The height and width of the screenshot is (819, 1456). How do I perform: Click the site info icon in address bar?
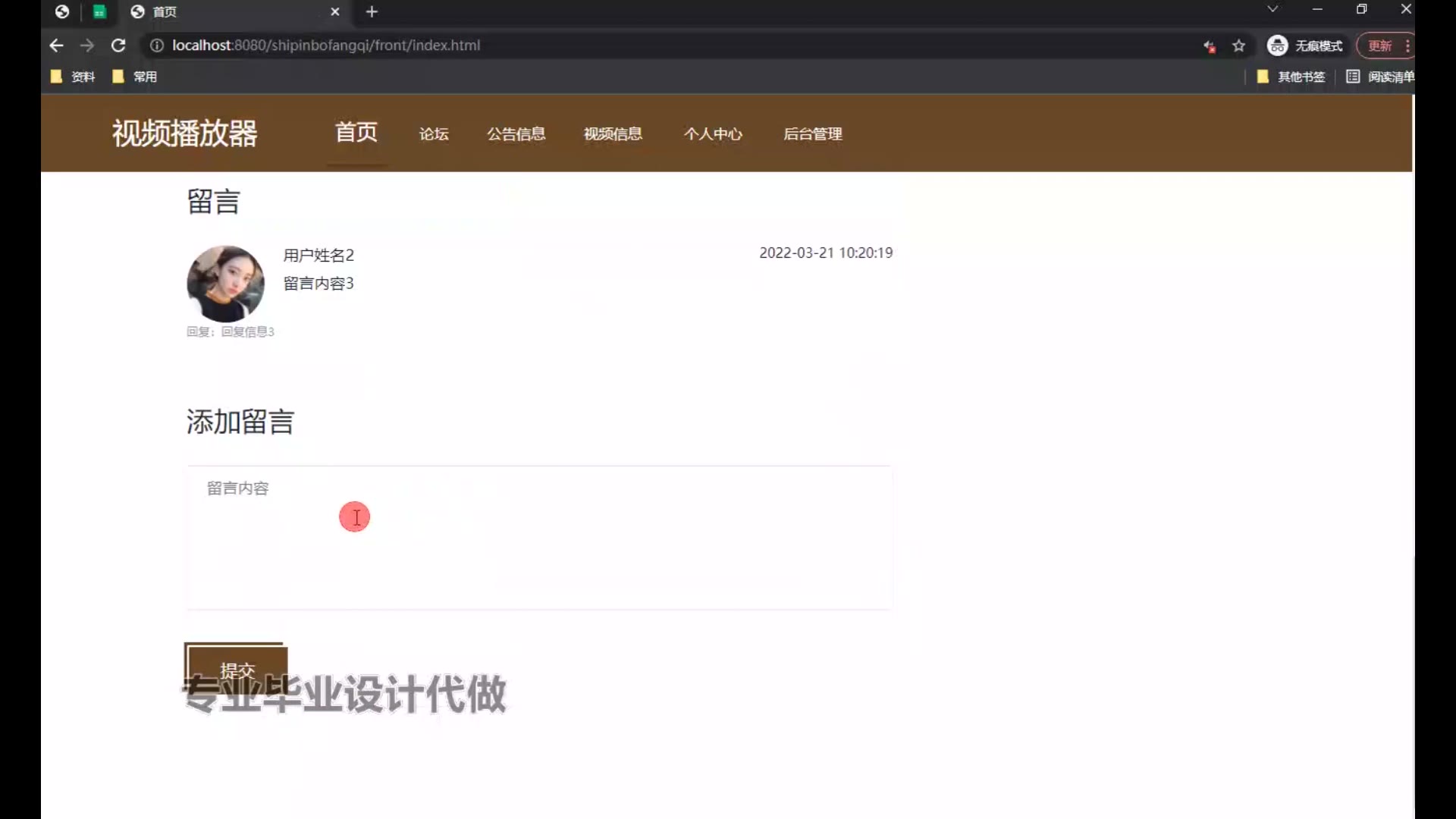pos(157,45)
